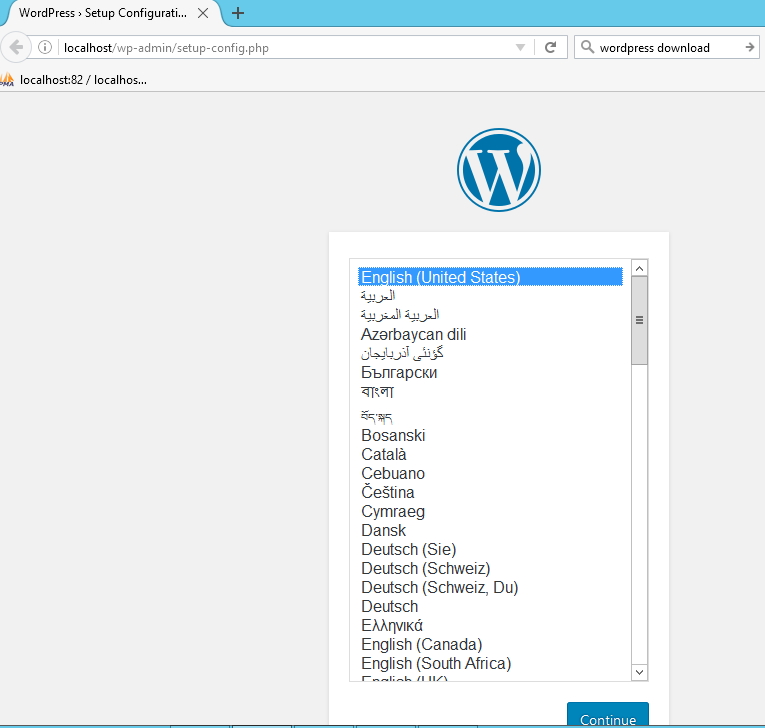
Task: Select Български language
Action: pos(490,372)
